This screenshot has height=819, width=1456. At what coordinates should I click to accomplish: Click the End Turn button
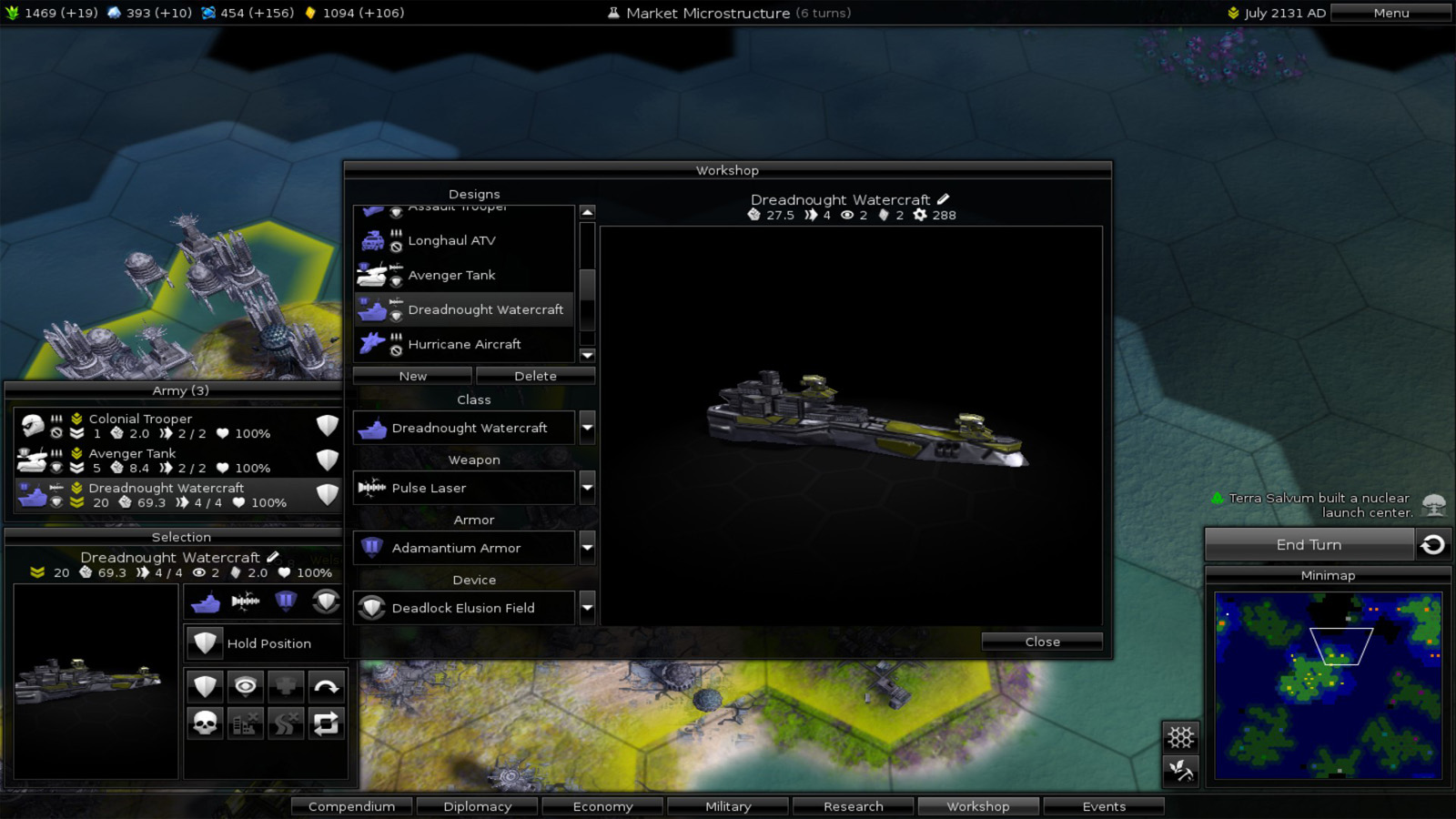point(1309,544)
